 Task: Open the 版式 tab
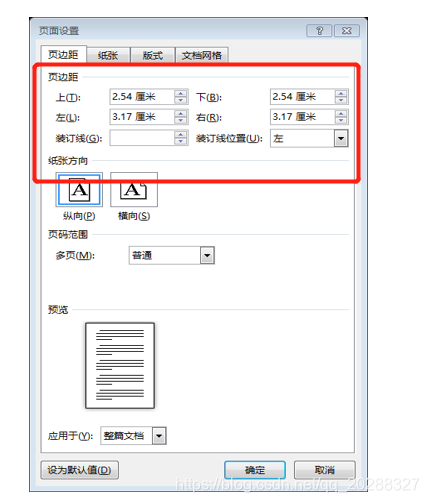click(x=153, y=55)
